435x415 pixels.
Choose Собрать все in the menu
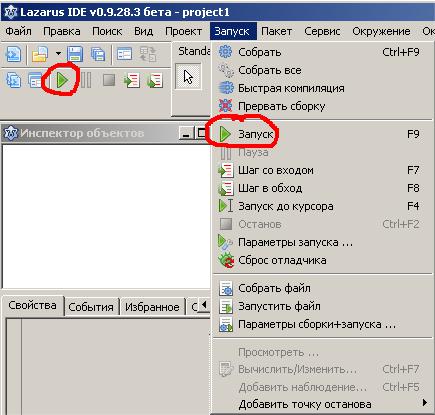(x=323, y=70)
